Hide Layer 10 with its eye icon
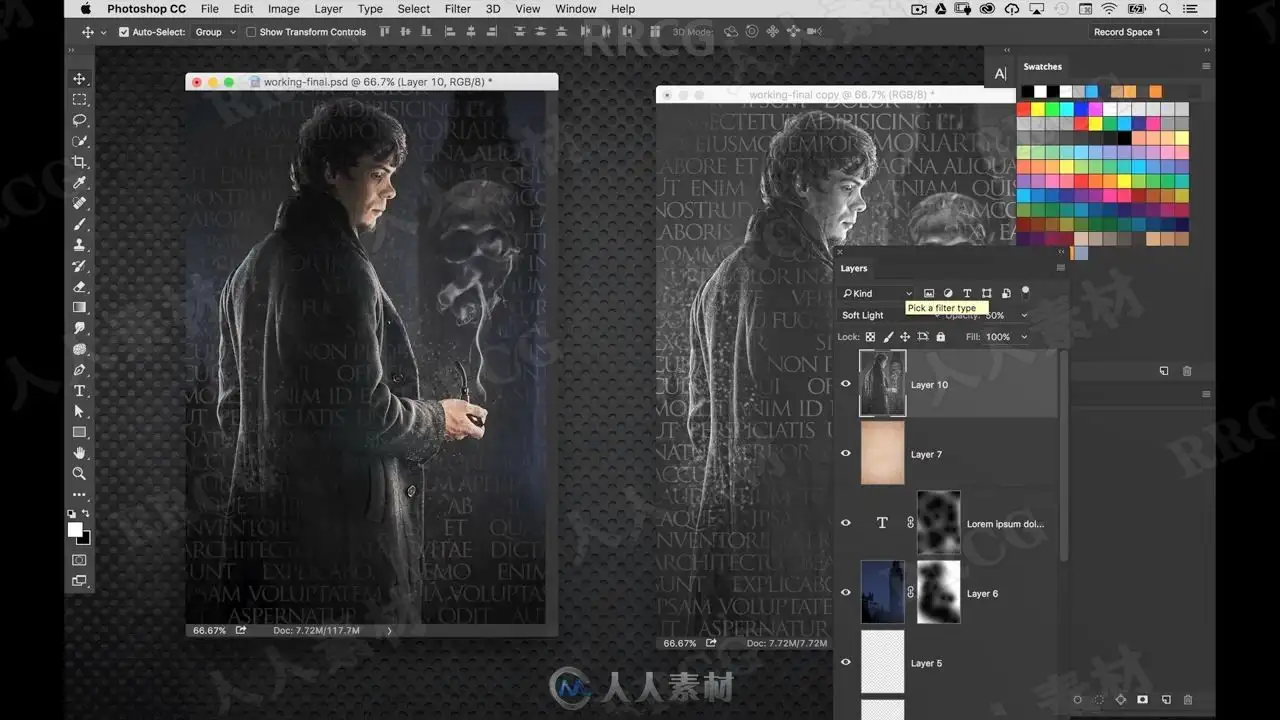 pyautogui.click(x=846, y=384)
